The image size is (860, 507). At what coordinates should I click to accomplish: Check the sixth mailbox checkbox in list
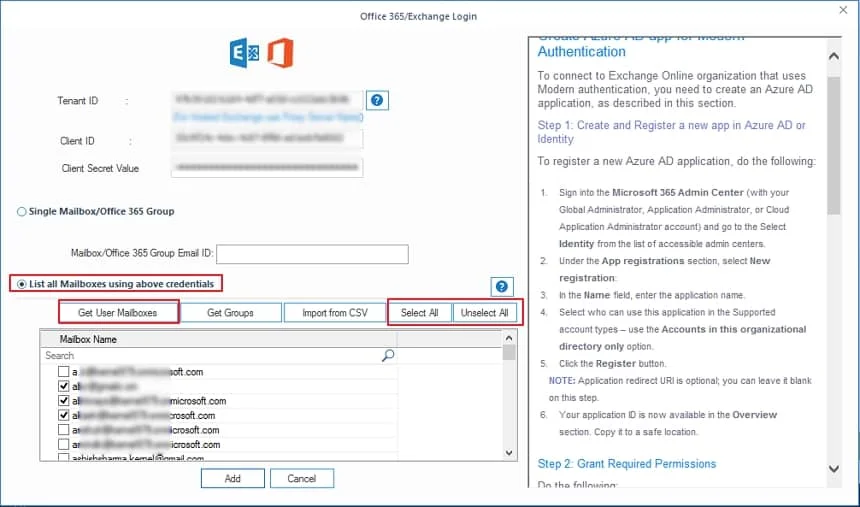(x=64, y=444)
